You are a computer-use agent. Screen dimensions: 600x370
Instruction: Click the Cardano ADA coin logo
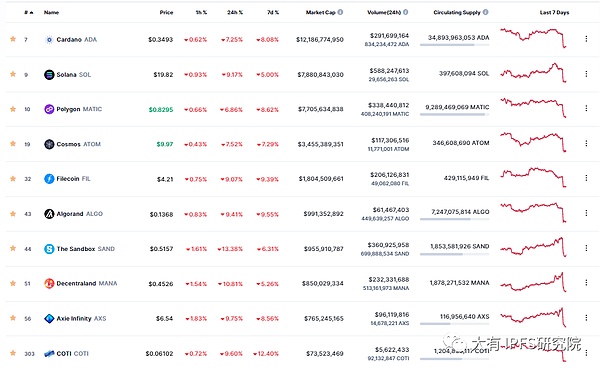pos(49,39)
